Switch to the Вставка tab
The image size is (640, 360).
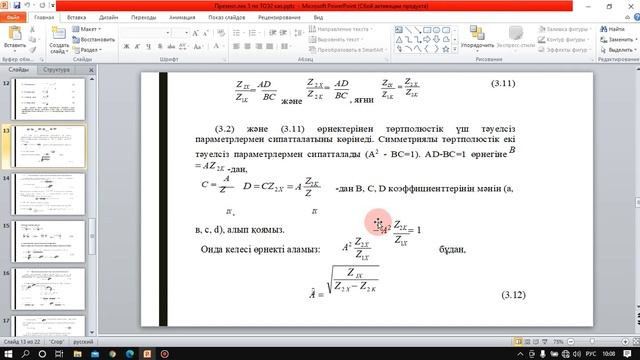[x=76, y=18]
